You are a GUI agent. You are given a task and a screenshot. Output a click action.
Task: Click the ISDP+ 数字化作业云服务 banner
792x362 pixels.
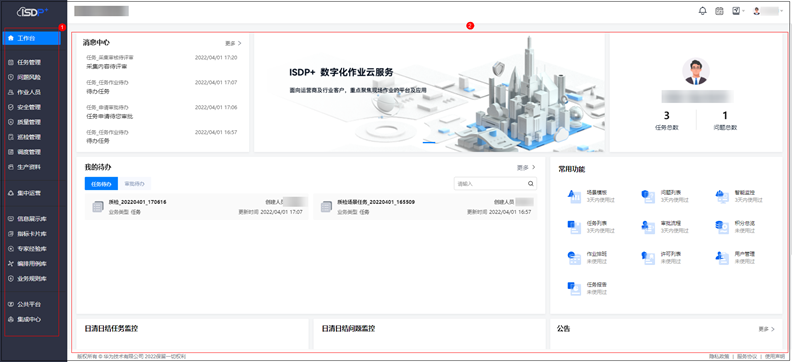coord(429,93)
